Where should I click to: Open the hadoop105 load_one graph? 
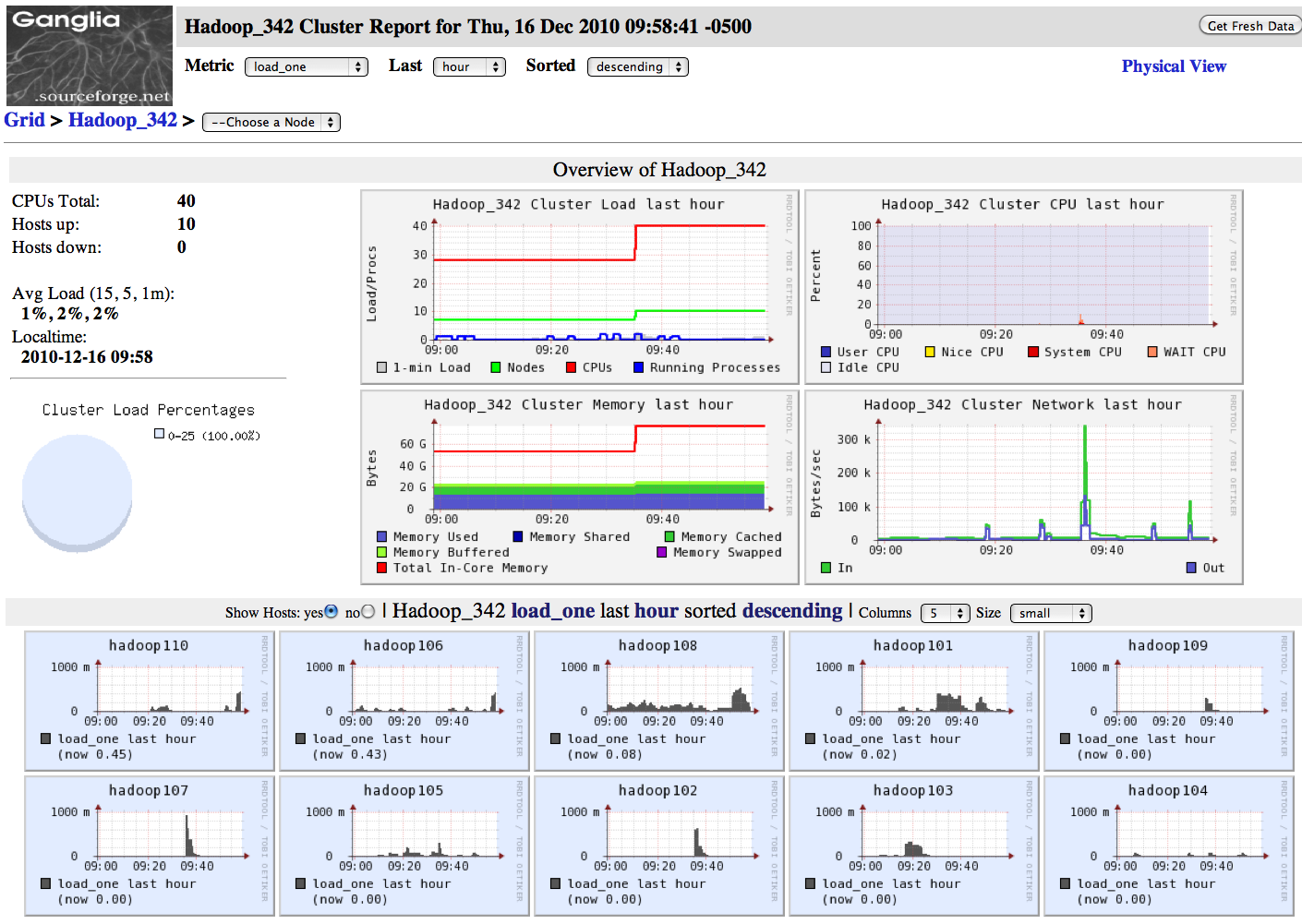click(404, 846)
